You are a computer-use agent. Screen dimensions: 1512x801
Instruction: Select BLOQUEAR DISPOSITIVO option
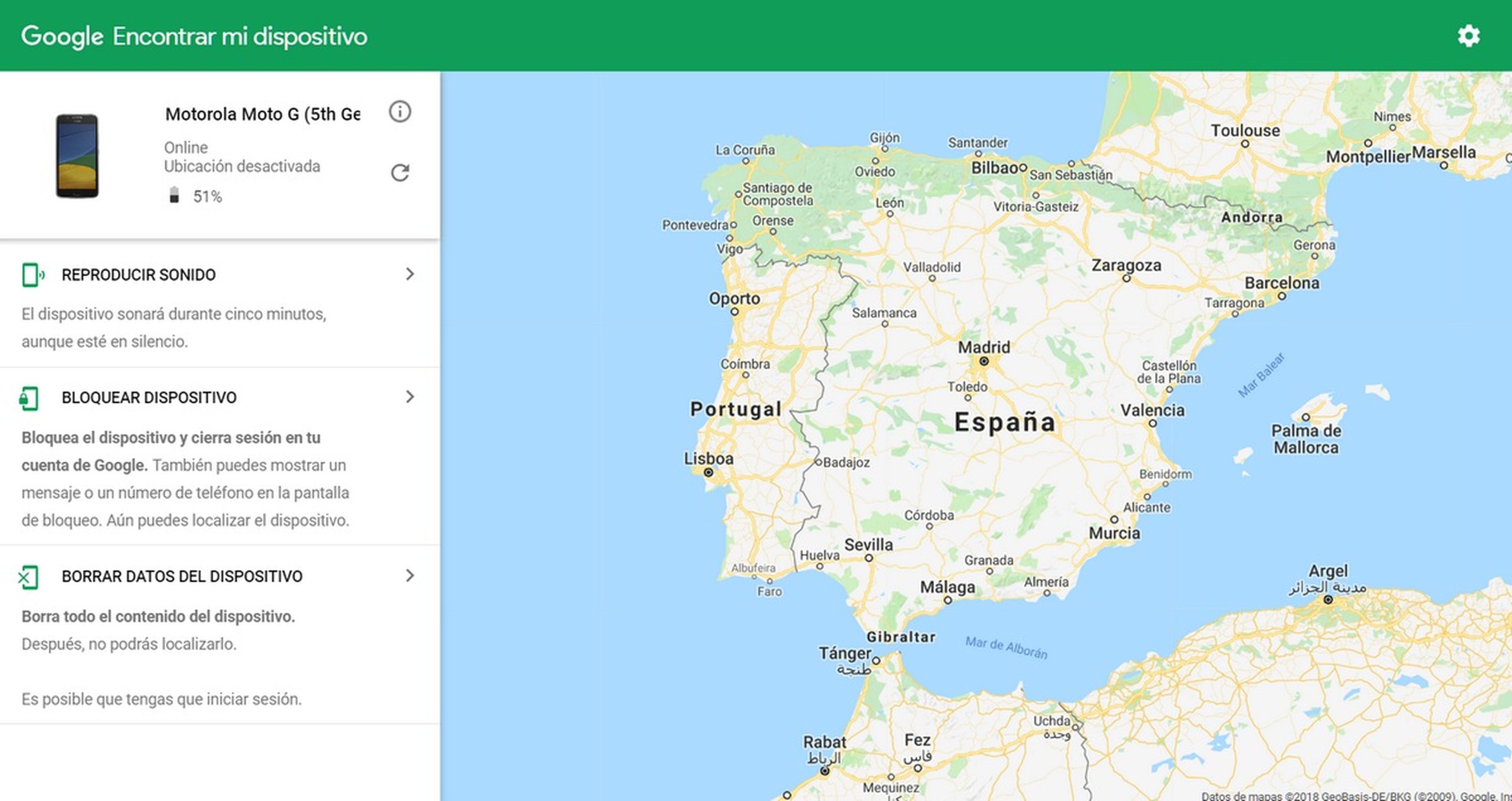coord(149,398)
